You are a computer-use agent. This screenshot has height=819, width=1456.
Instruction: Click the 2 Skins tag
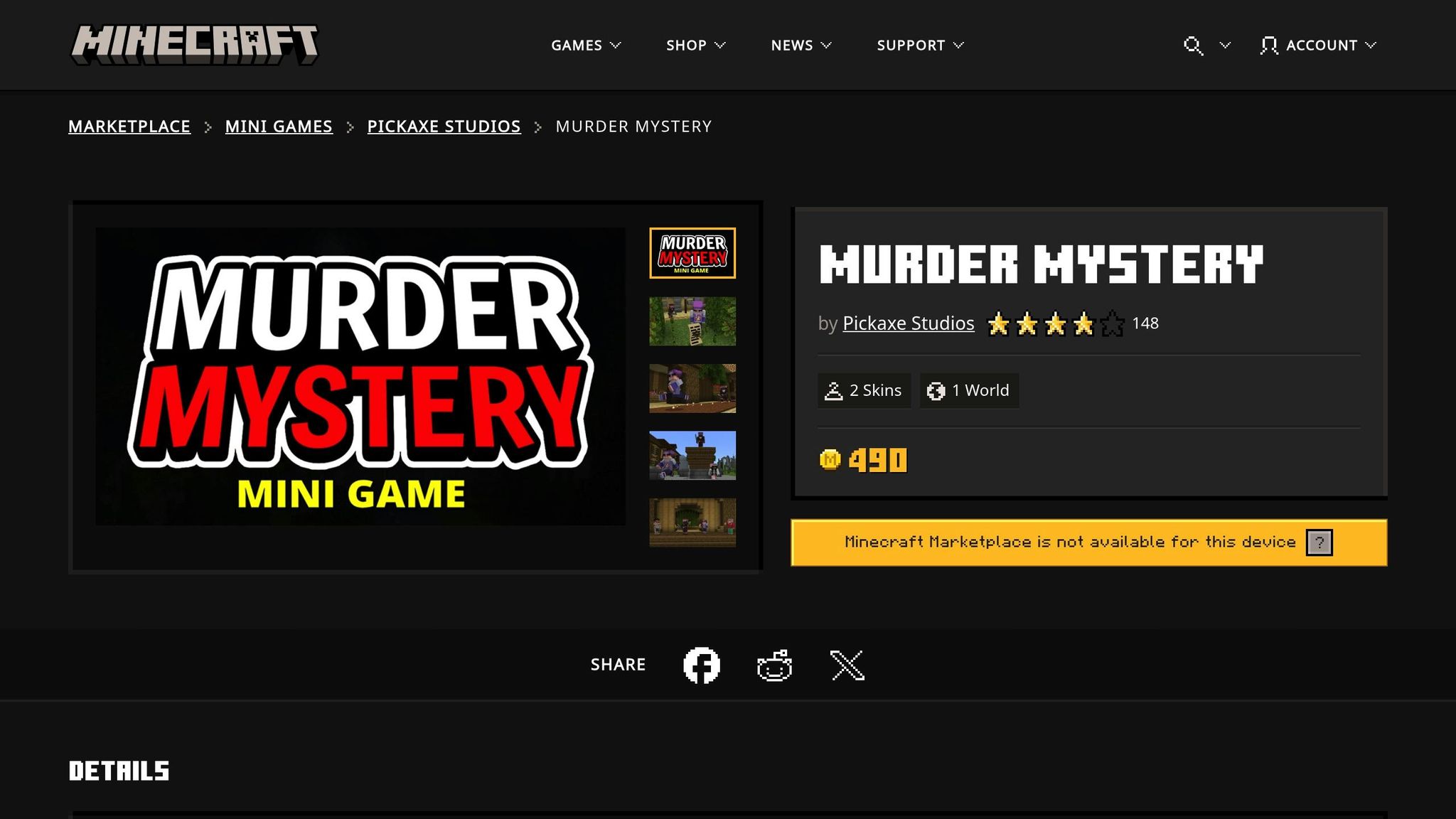(864, 390)
